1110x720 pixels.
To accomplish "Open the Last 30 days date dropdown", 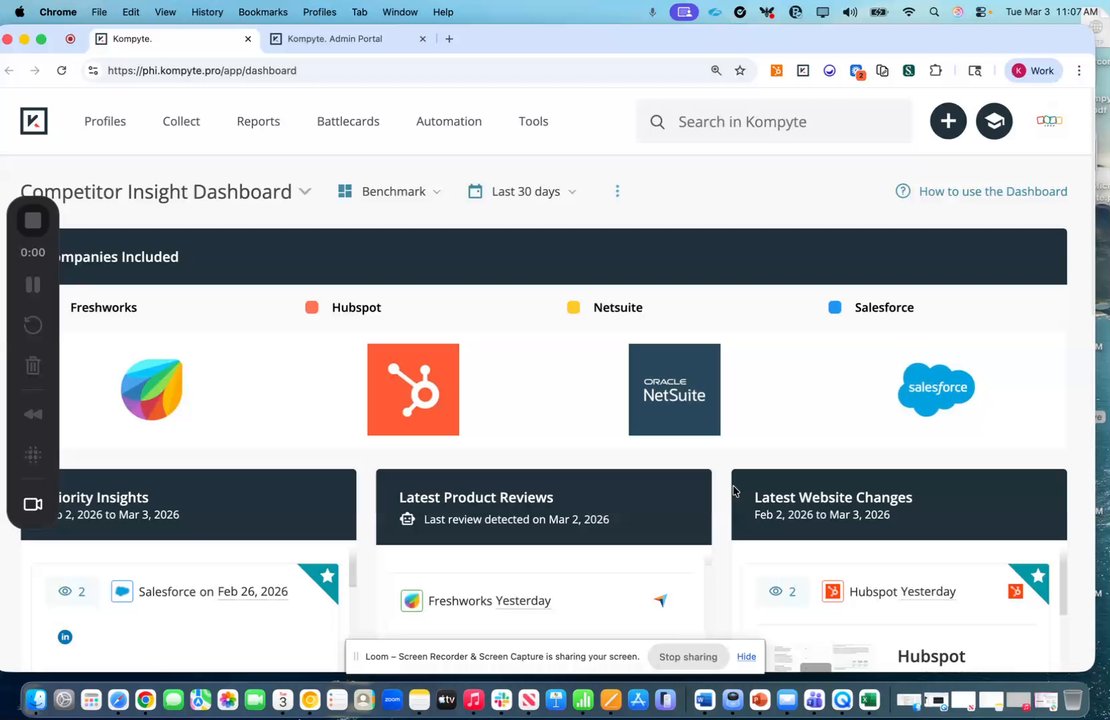I will pyautogui.click(x=522, y=191).
